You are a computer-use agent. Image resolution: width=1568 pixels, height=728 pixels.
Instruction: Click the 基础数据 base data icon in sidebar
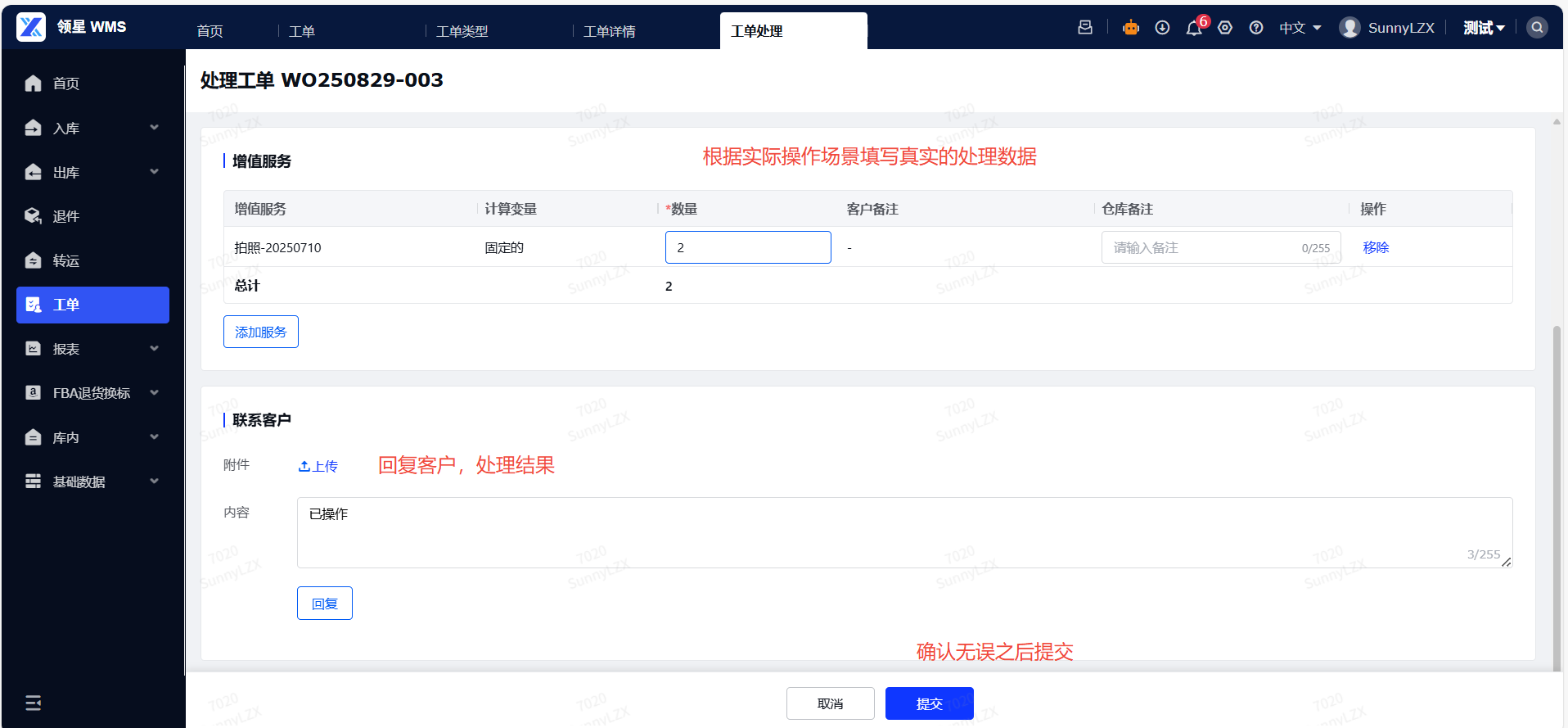[x=33, y=482]
